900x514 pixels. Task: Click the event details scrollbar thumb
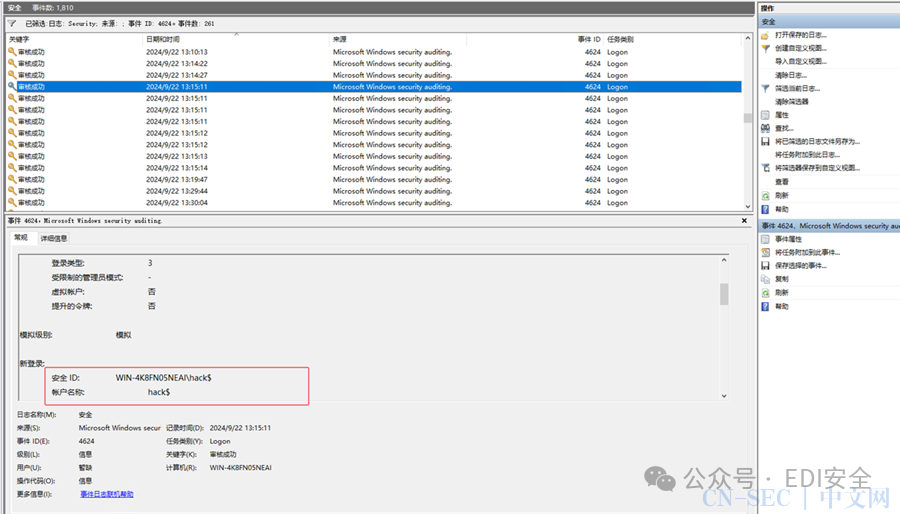[x=724, y=294]
